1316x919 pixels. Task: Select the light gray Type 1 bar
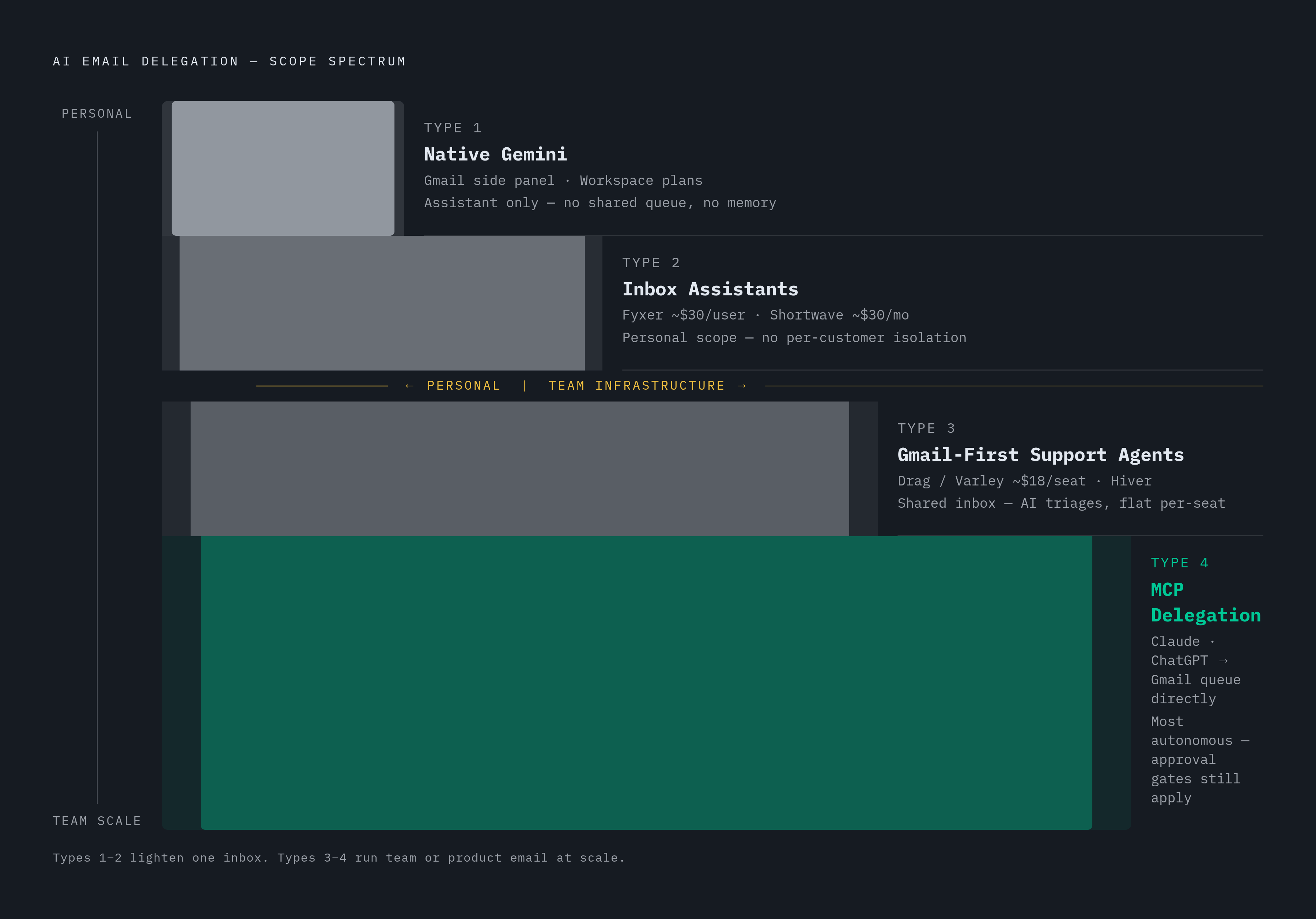tap(283, 169)
